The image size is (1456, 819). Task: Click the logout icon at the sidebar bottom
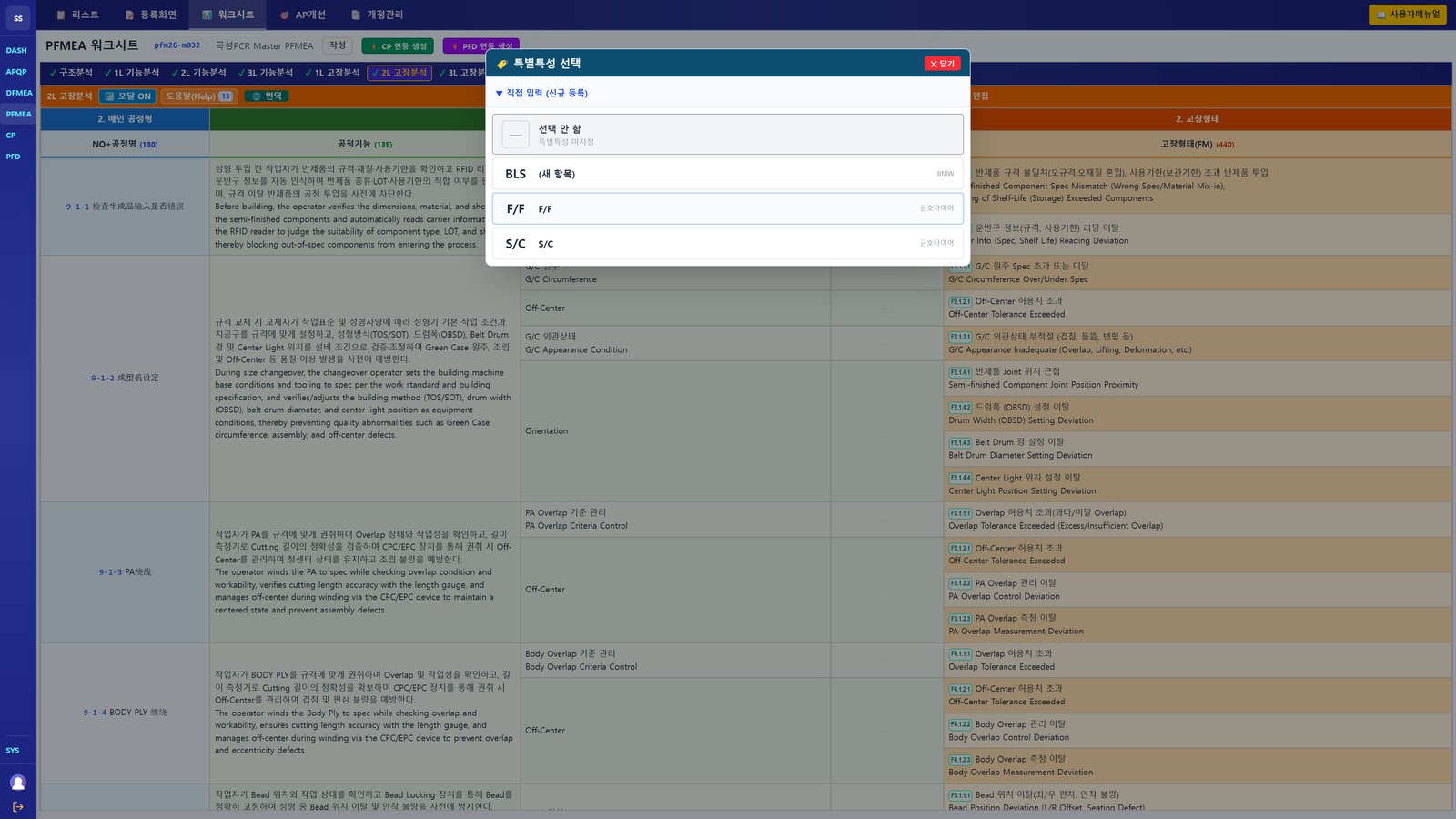tap(17, 806)
